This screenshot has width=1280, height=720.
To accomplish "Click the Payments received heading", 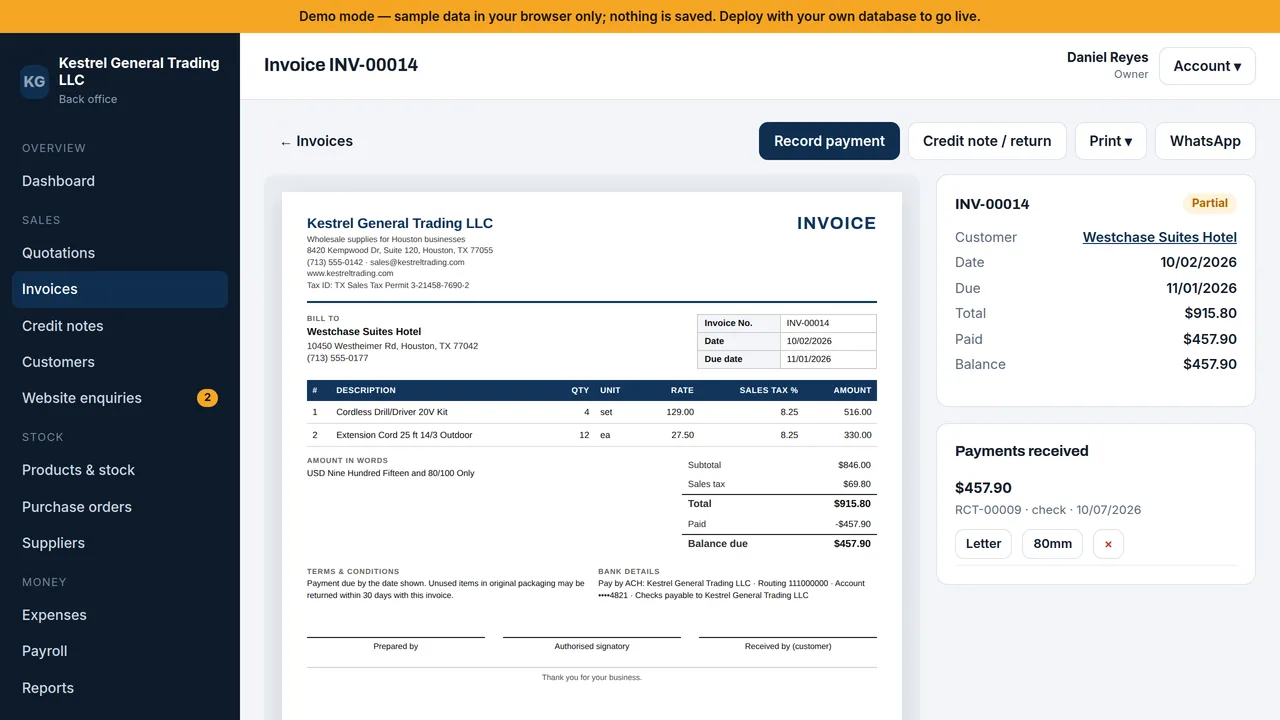I will pos(1021,451).
